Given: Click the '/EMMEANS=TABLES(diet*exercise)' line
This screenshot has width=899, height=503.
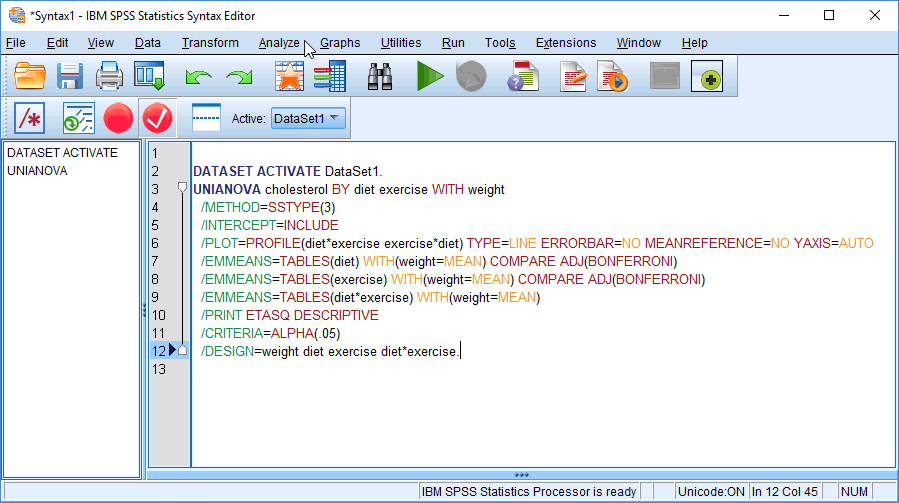Looking at the screenshot, I should pyautogui.click(x=370, y=297).
